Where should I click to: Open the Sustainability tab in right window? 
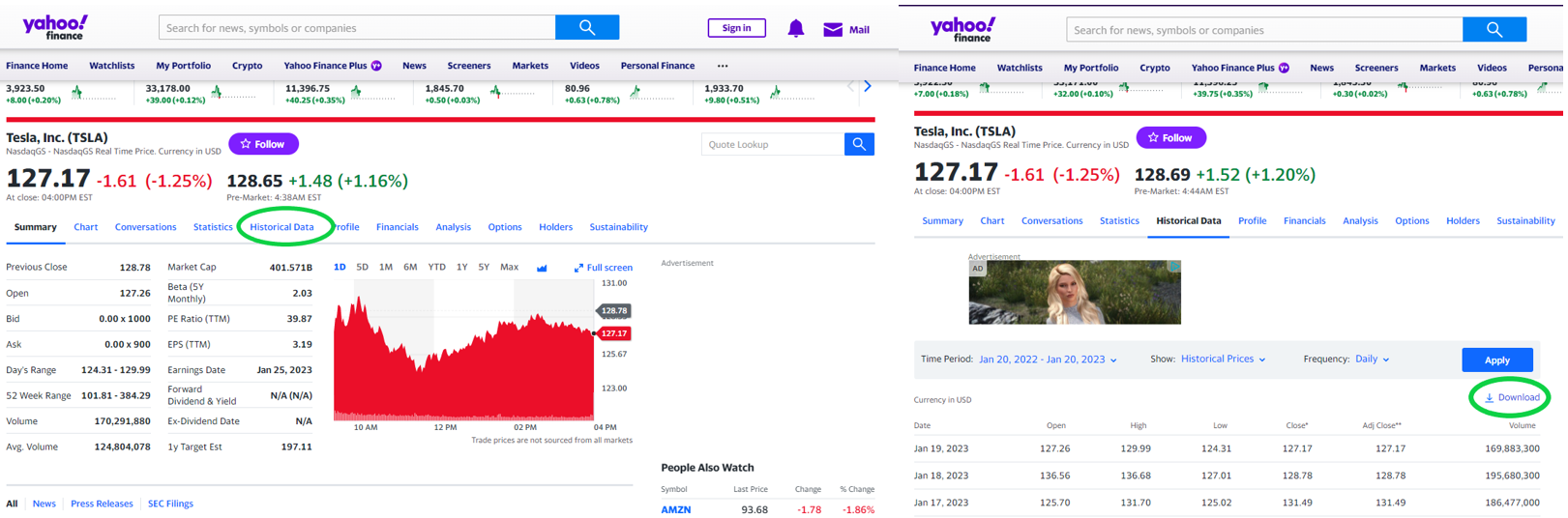[x=1525, y=220]
